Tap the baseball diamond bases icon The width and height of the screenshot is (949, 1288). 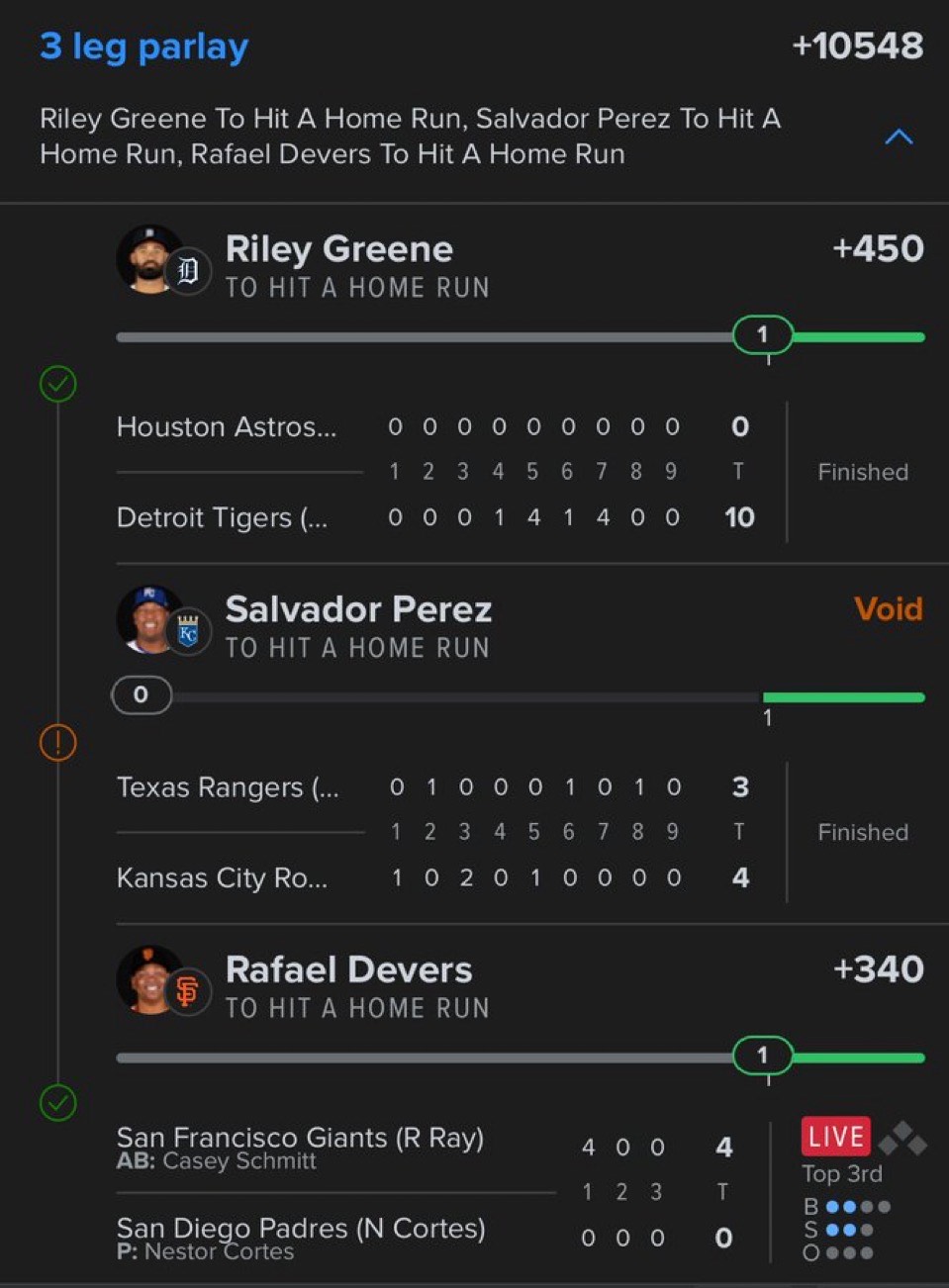902,1139
